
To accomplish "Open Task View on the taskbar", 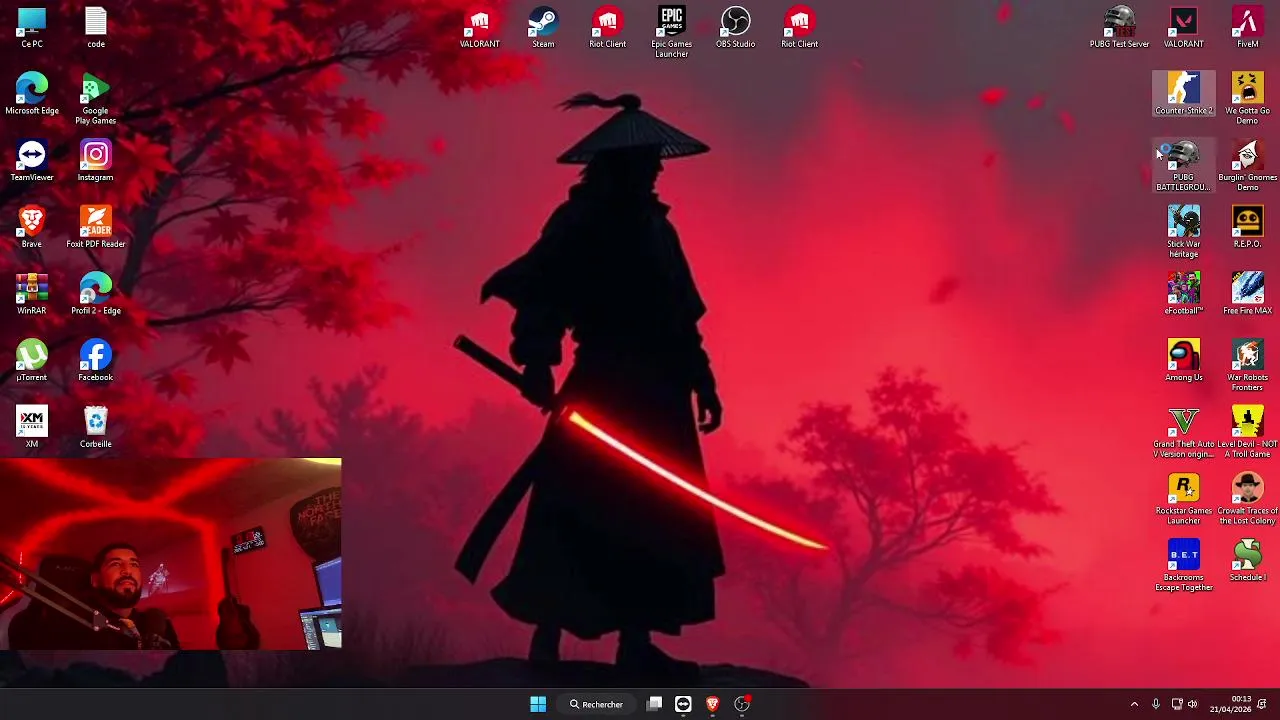I will tap(654, 704).
